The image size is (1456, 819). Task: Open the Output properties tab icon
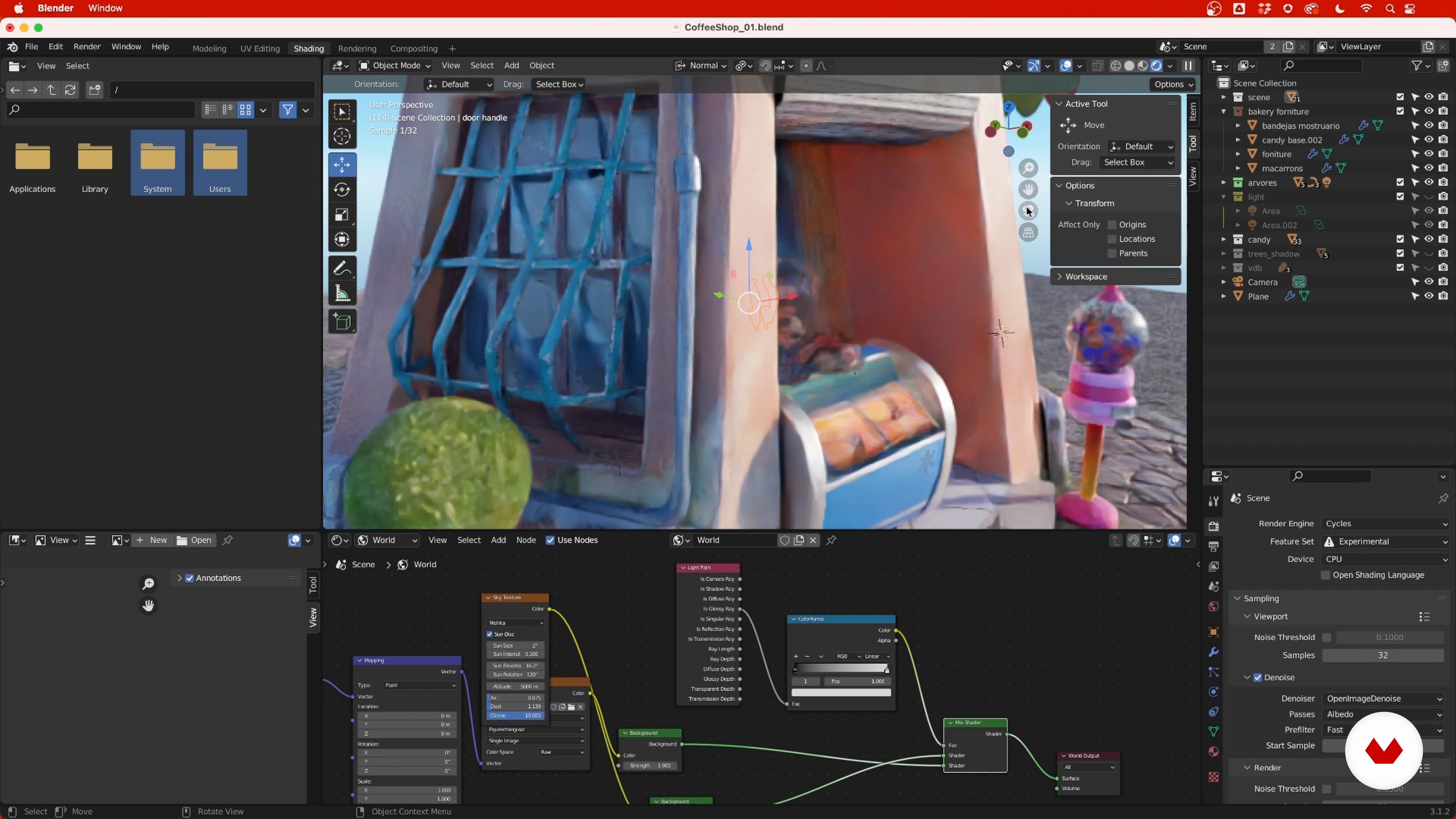click(x=1213, y=546)
